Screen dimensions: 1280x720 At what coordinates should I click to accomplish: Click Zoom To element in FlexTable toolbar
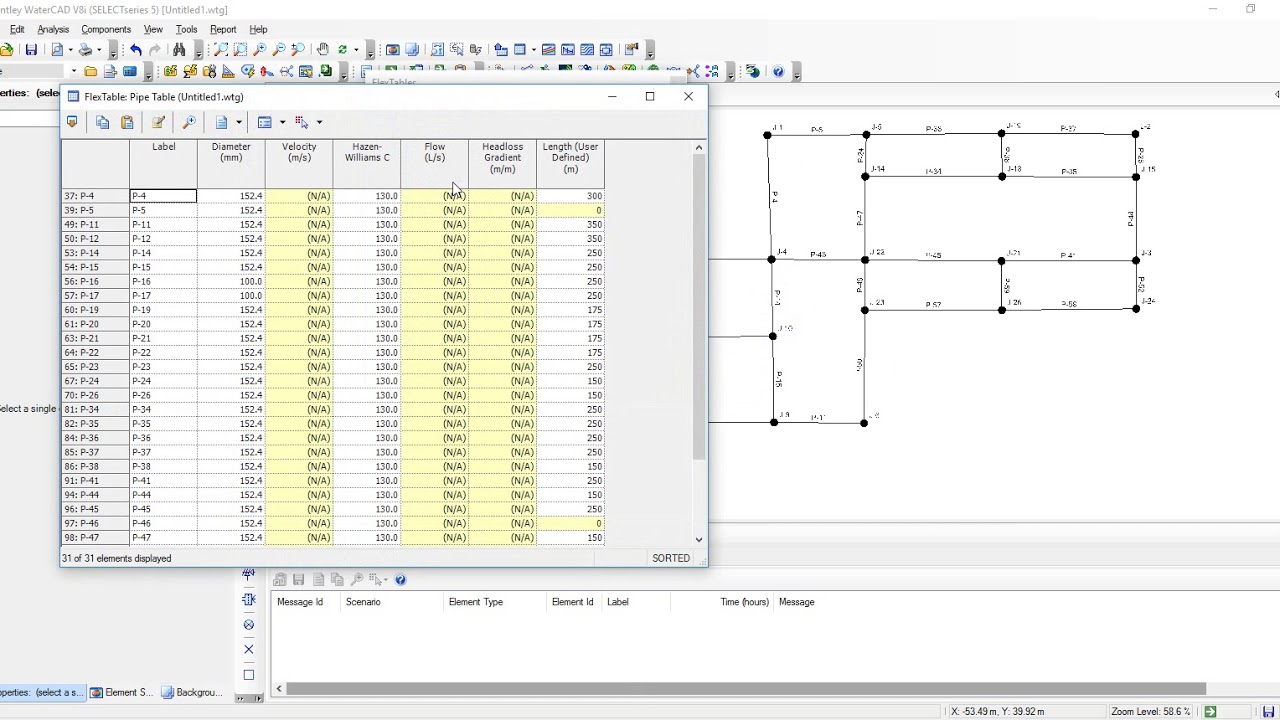[189, 122]
